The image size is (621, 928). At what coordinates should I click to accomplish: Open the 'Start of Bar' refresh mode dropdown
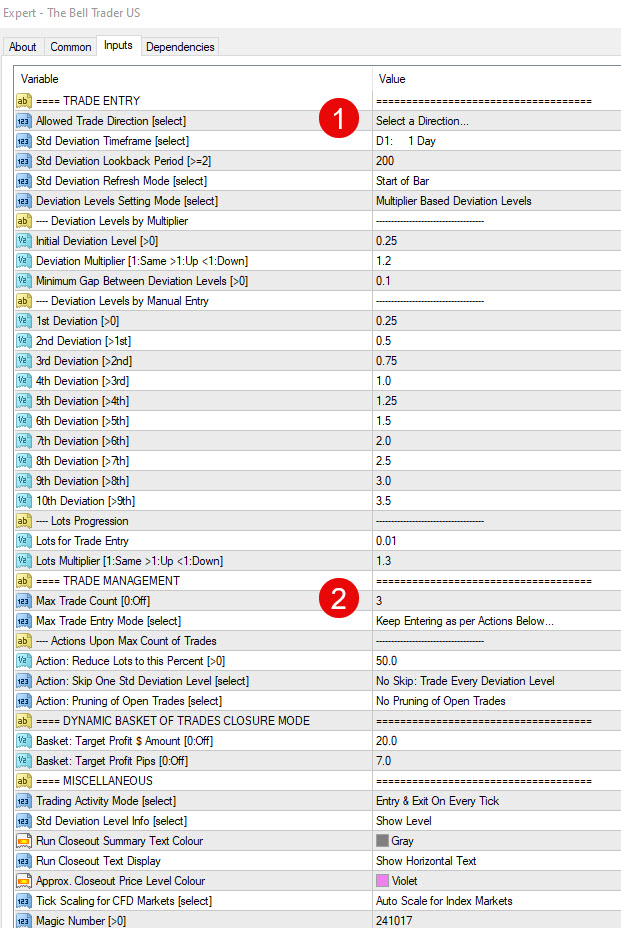497,181
